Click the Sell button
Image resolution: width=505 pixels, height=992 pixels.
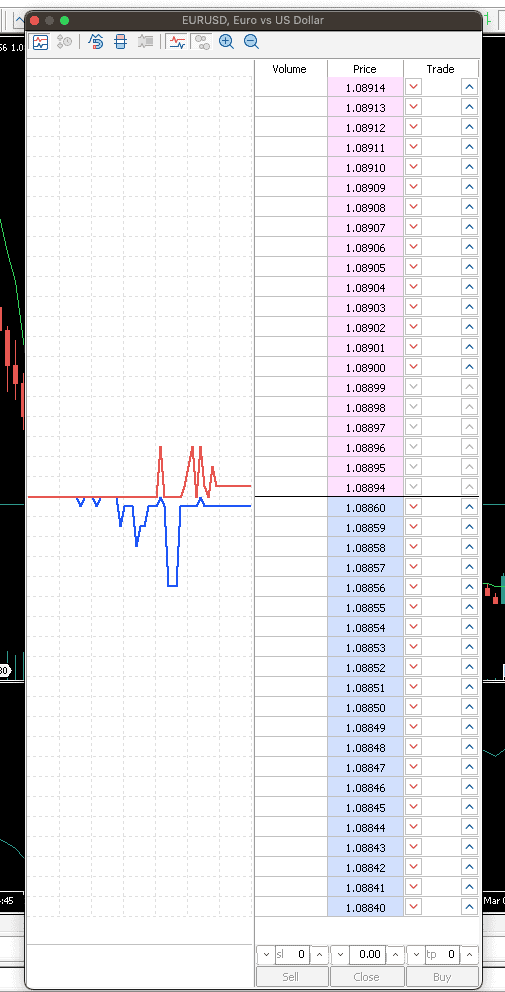[292, 977]
